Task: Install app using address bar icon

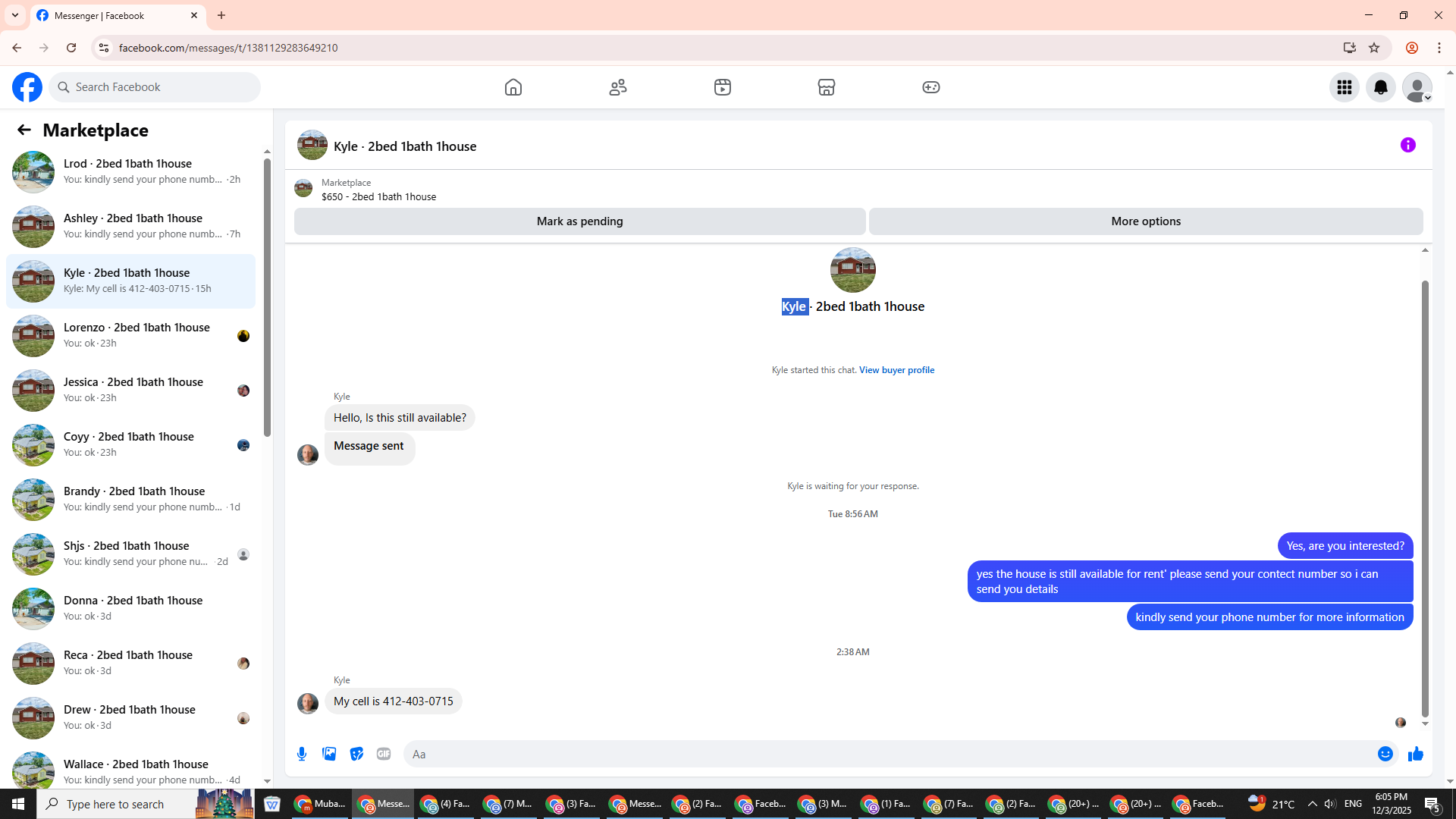Action: pos(1349,48)
